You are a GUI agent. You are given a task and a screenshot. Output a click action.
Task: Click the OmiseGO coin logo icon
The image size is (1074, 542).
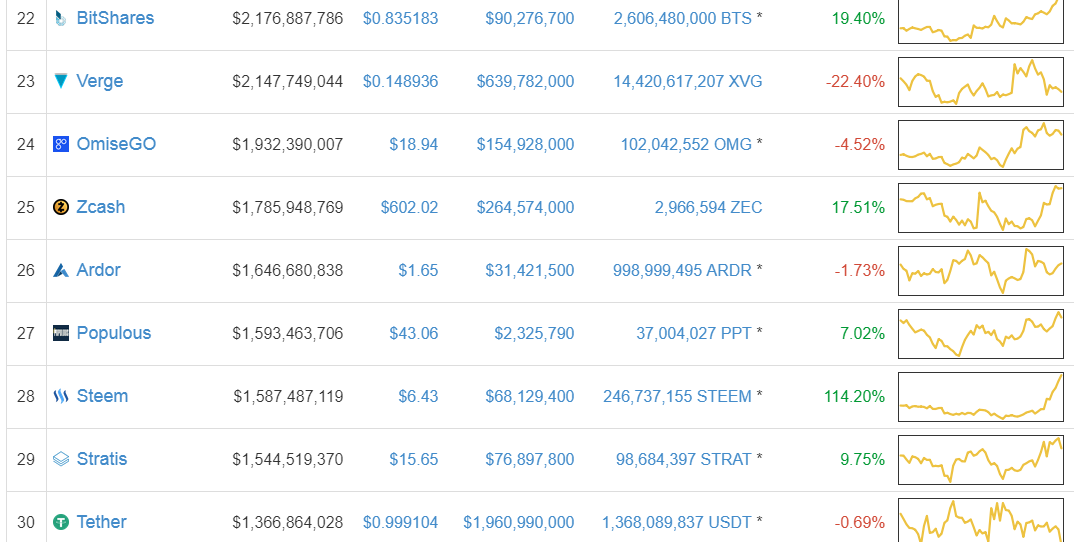tap(61, 144)
